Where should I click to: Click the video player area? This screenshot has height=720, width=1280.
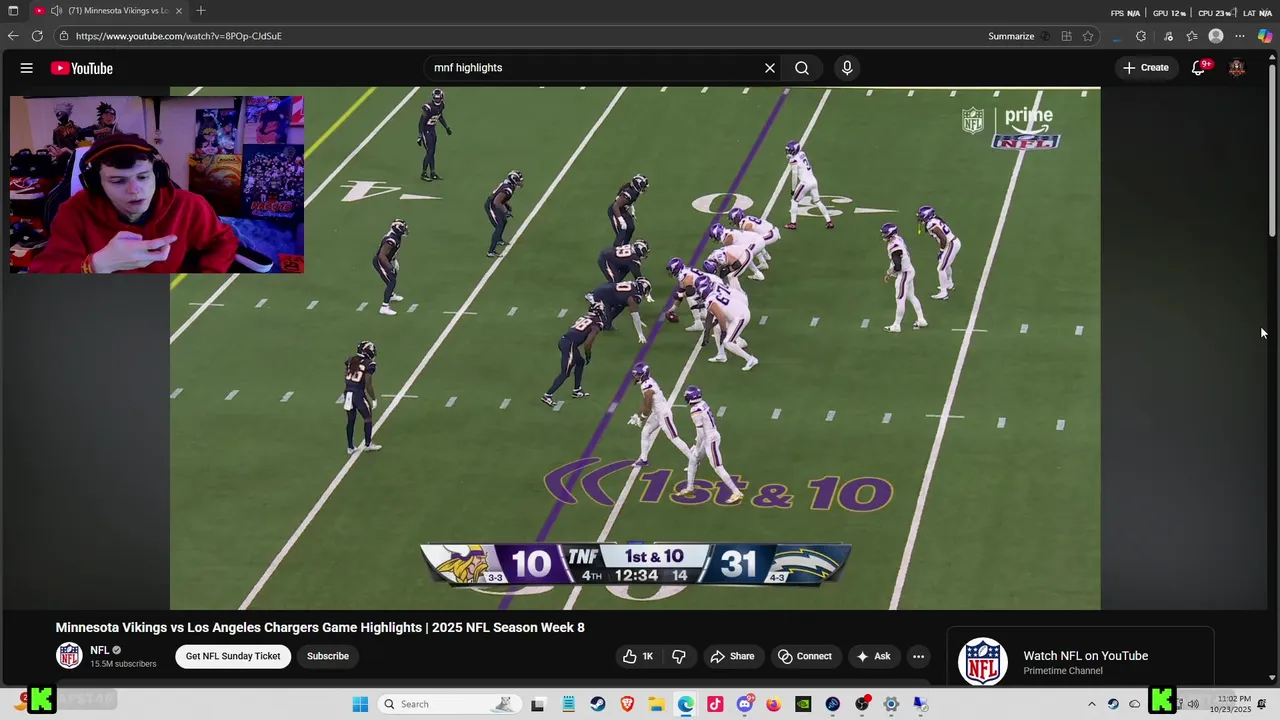click(x=635, y=348)
